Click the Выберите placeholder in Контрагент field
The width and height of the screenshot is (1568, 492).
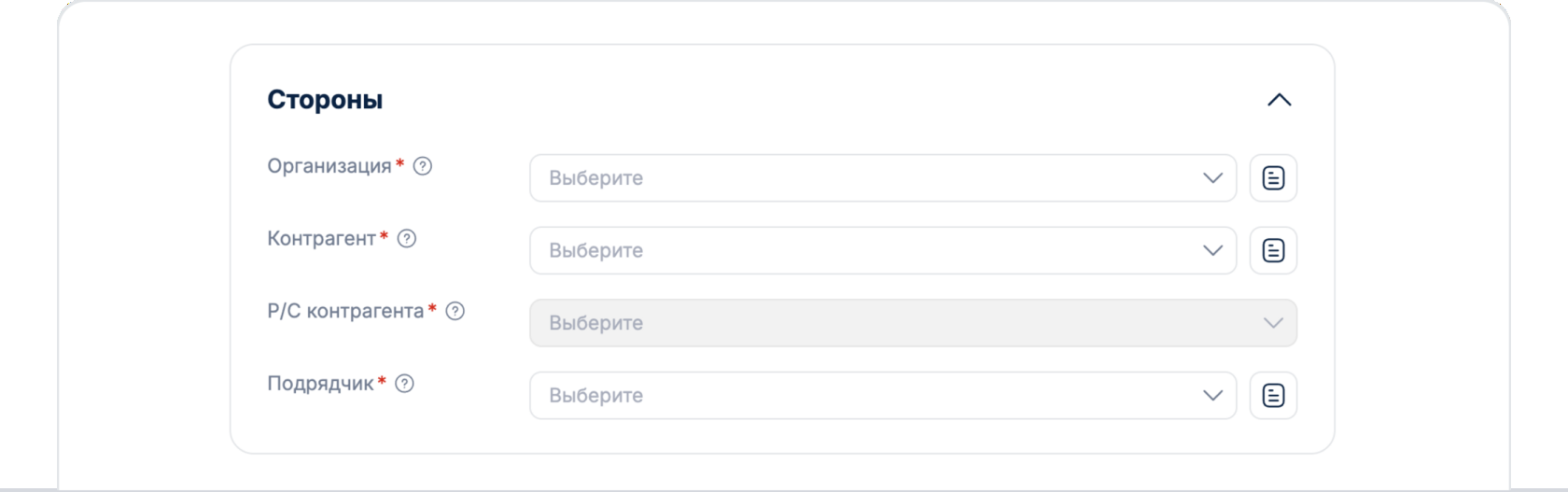pyautogui.click(x=596, y=251)
